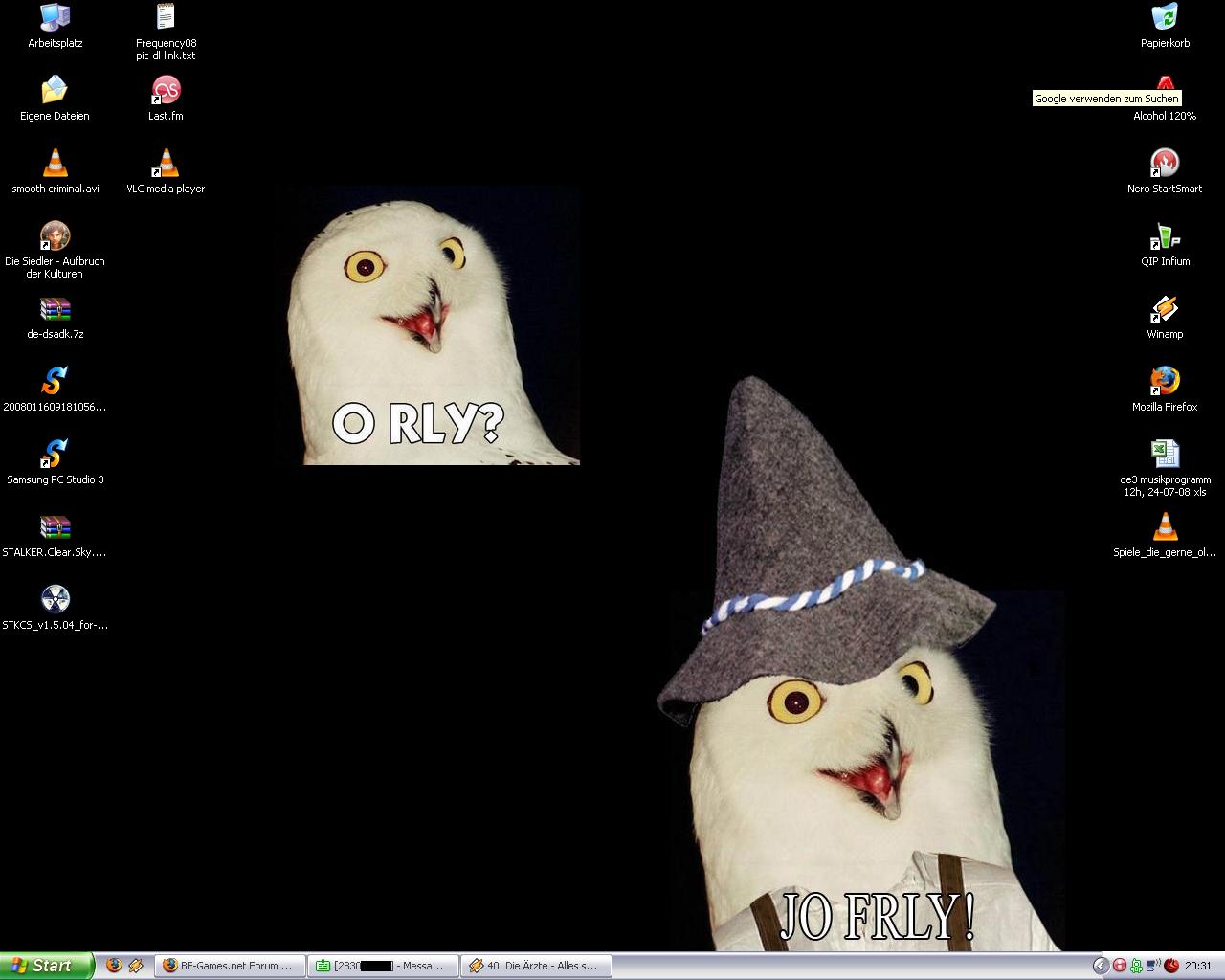
Task: Select the Papierkorb recycle bin icon
Action: [x=1165, y=26]
